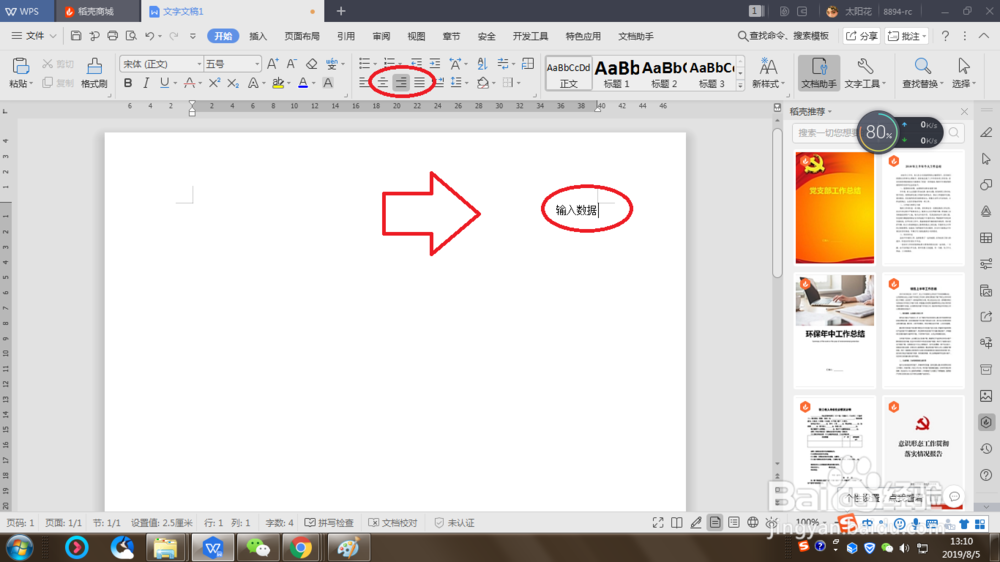Open the 页面布局 (Page Layout) tab
Viewport: 1000px width, 562px height.
pyautogui.click(x=302, y=36)
